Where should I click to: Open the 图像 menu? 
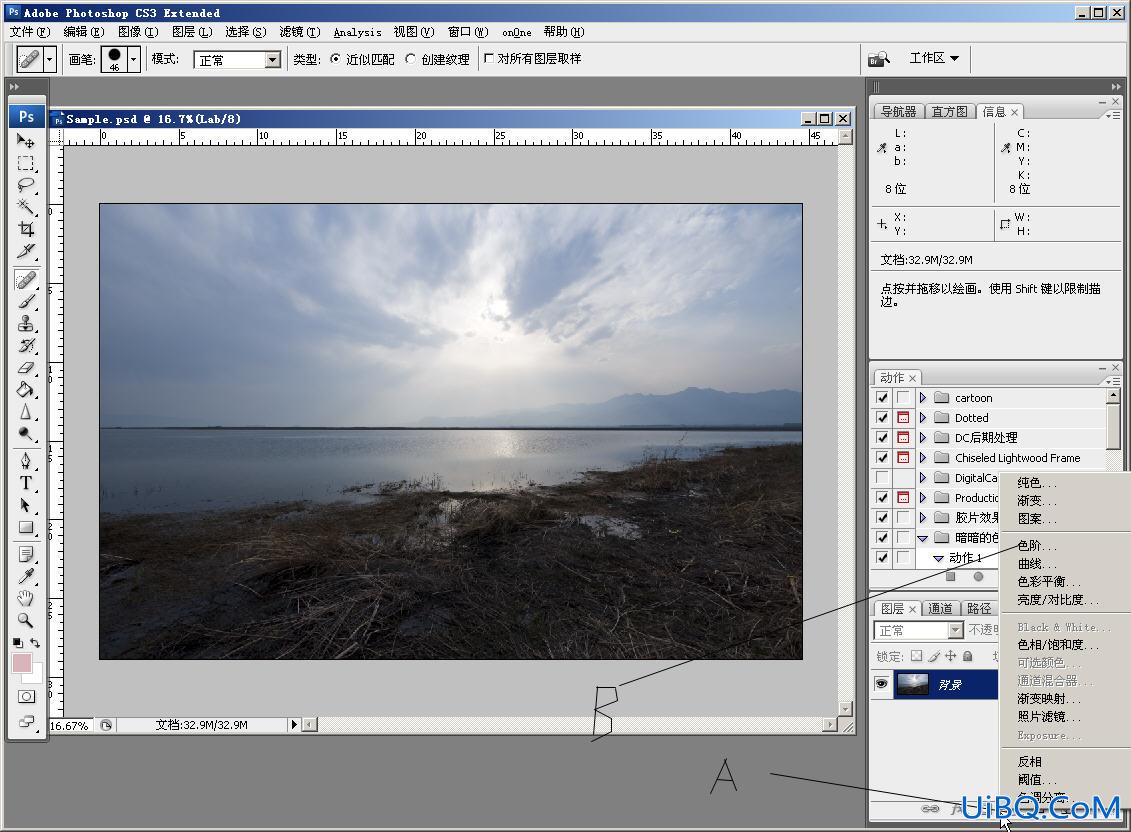[x=138, y=32]
